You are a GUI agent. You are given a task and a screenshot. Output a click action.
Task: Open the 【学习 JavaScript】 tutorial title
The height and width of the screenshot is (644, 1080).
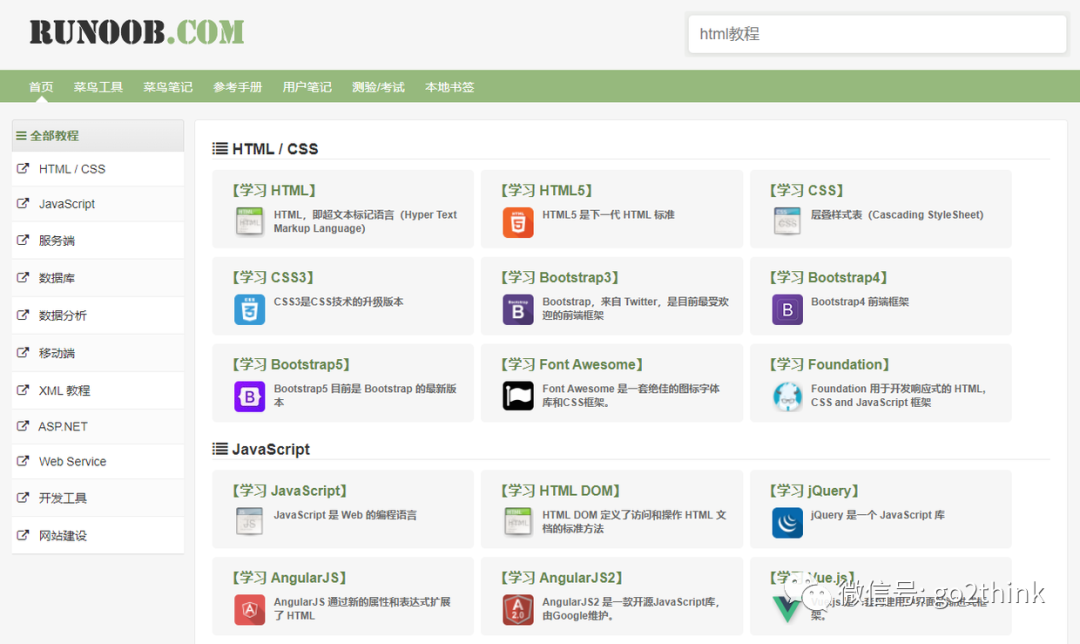click(x=289, y=490)
